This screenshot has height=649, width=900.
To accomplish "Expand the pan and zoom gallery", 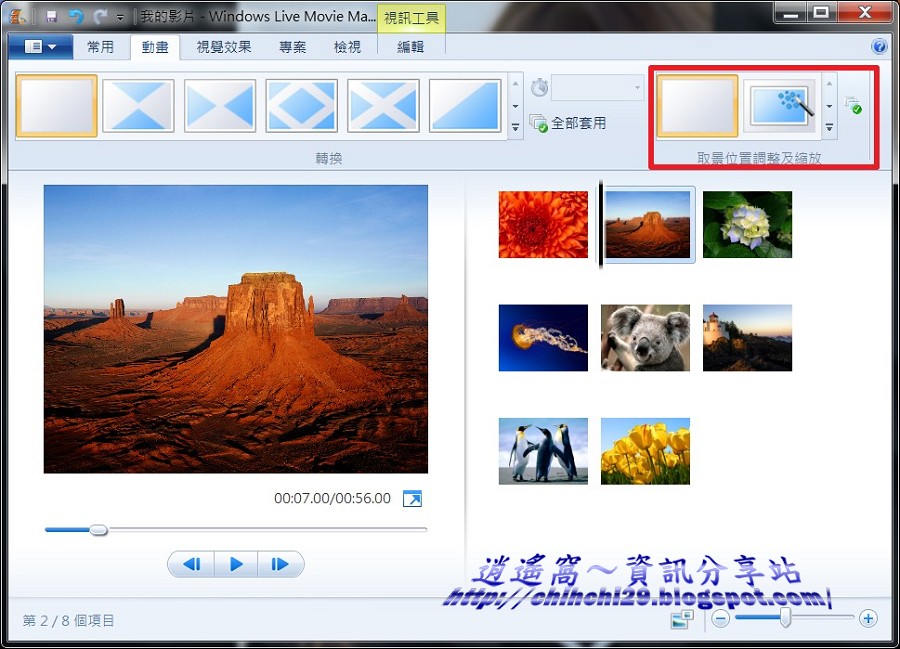I will click(829, 127).
